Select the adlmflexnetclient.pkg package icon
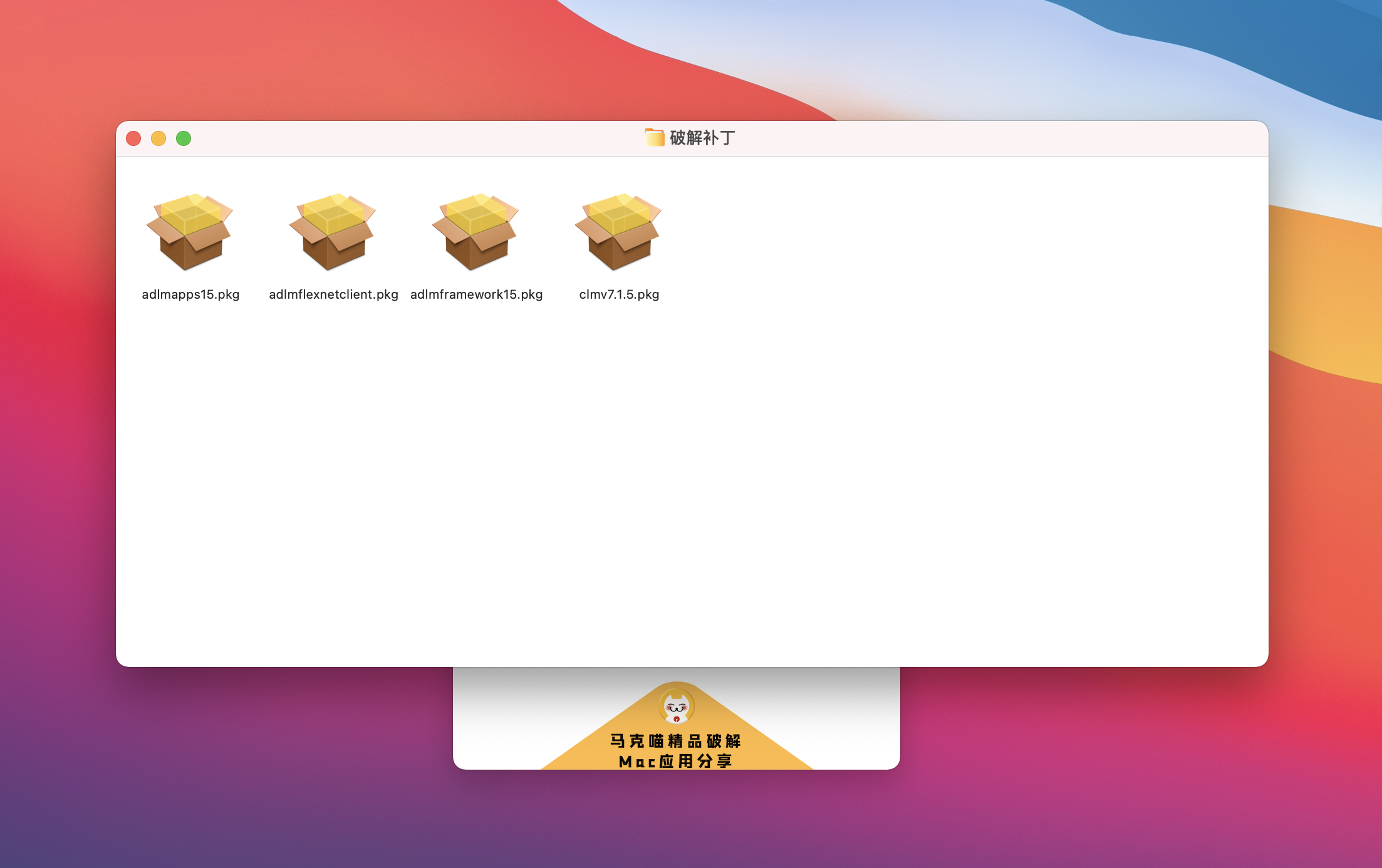Image resolution: width=1382 pixels, height=868 pixels. click(333, 232)
